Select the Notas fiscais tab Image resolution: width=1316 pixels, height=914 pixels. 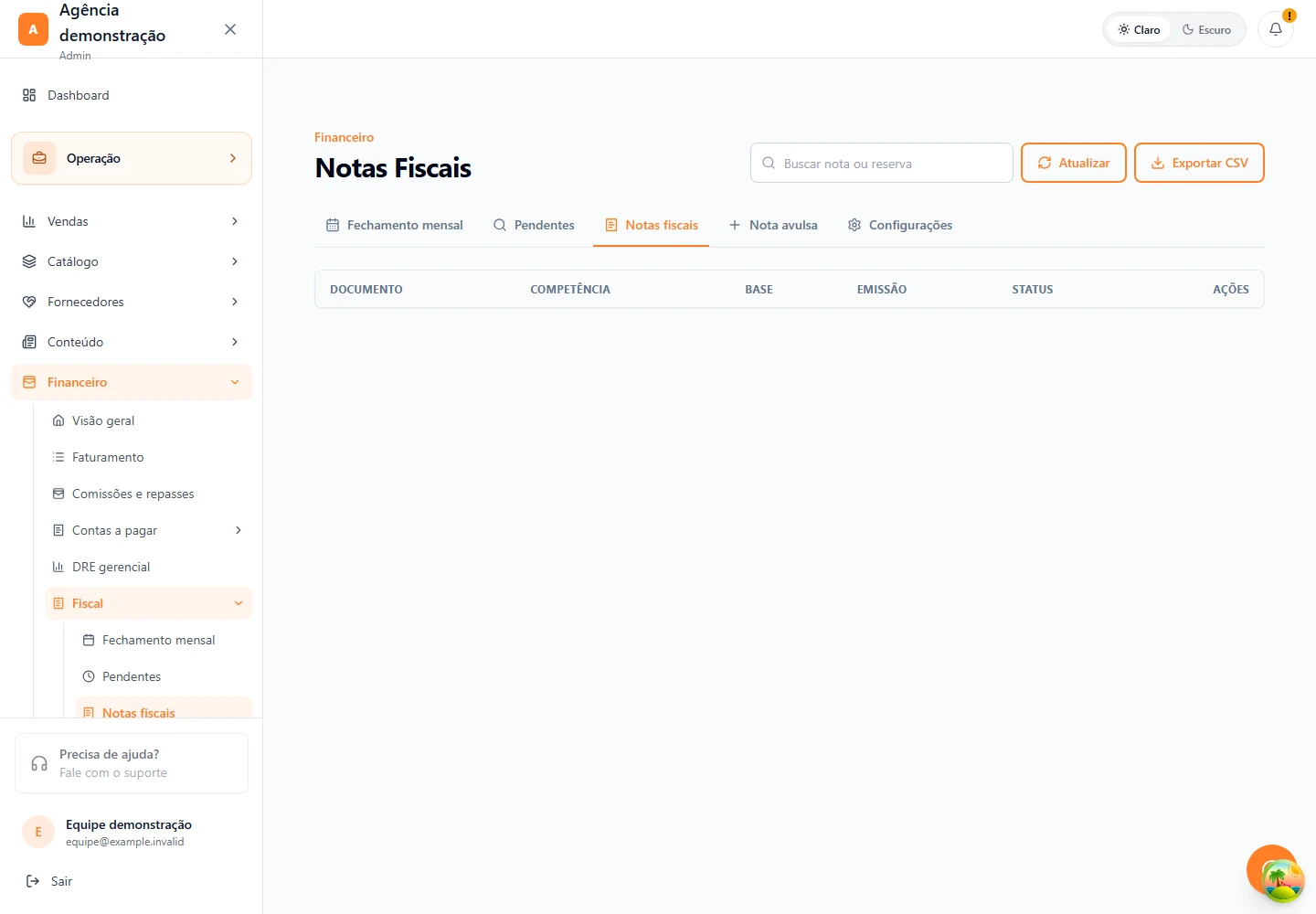[x=652, y=225]
